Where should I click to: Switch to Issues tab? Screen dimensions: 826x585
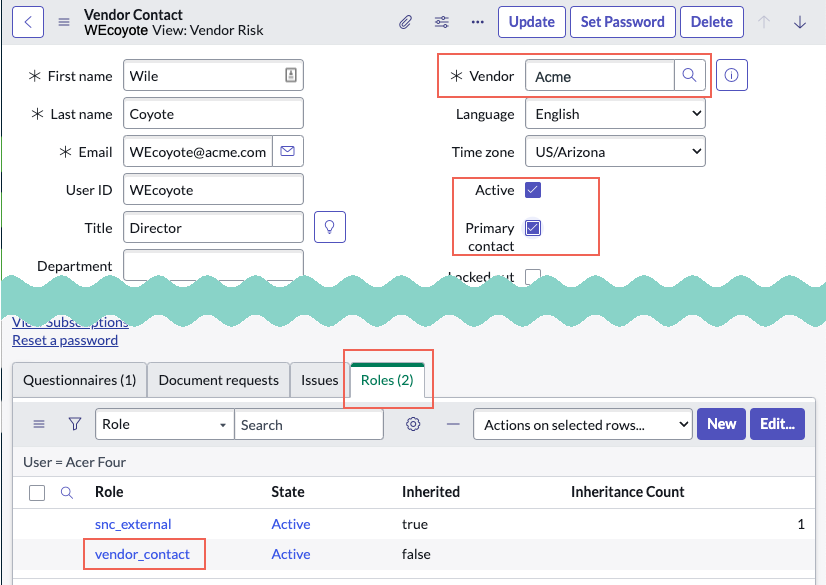[x=319, y=380]
